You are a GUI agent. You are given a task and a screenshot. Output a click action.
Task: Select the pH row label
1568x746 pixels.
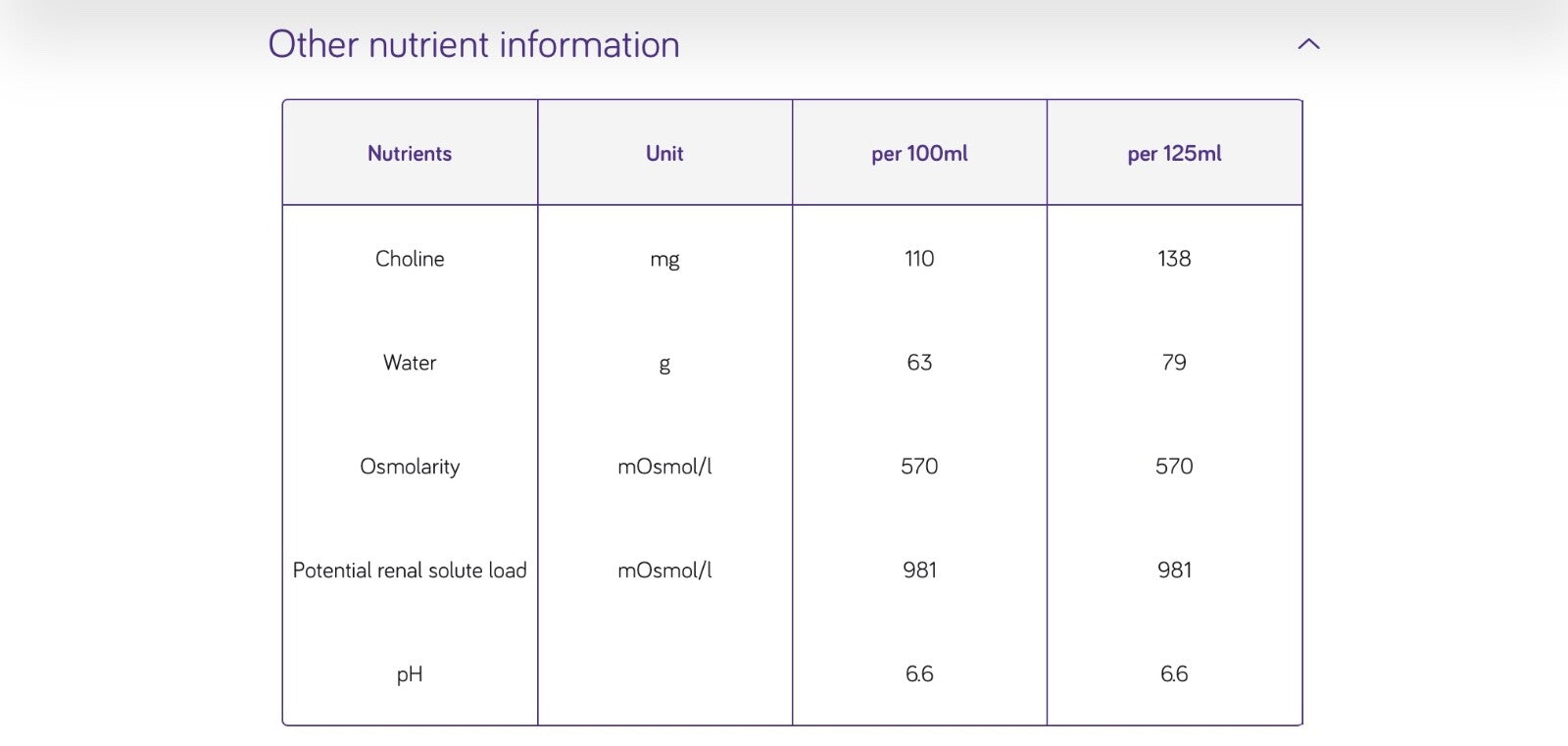click(x=410, y=674)
